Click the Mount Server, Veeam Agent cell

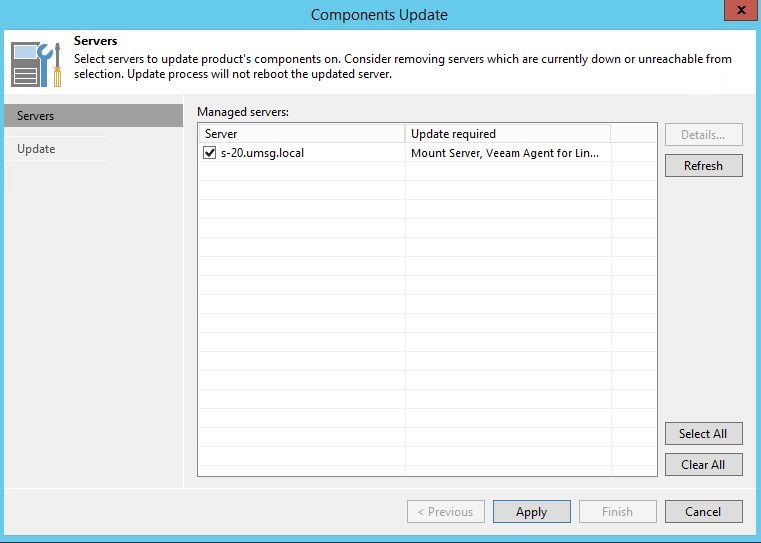pos(505,154)
